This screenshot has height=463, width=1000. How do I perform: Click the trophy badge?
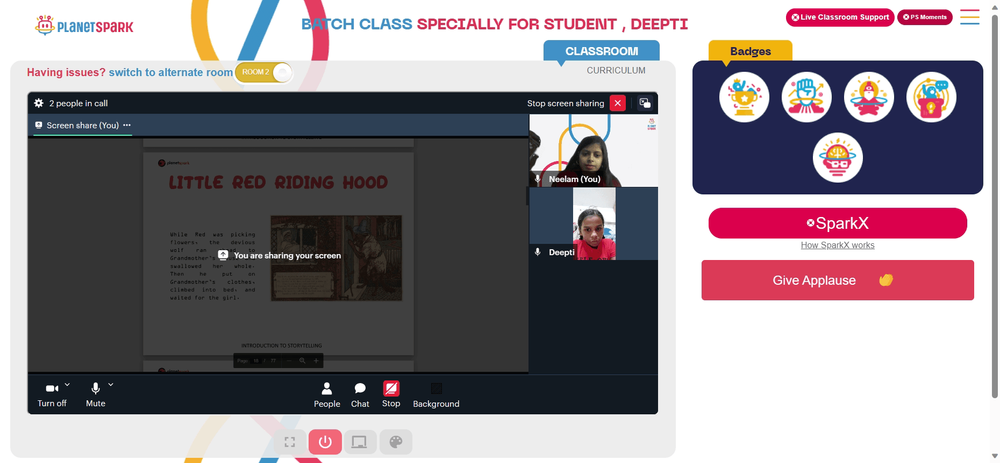click(744, 97)
